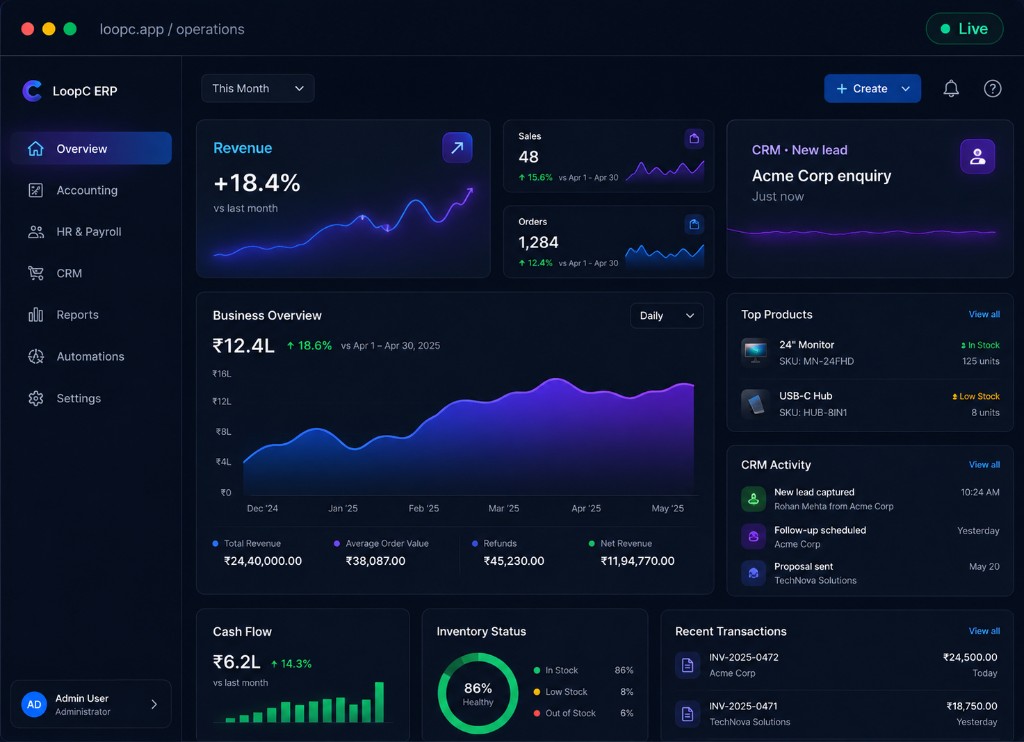Click the New lead captured activity icon
Screen dimensions: 1024x742
click(753, 499)
